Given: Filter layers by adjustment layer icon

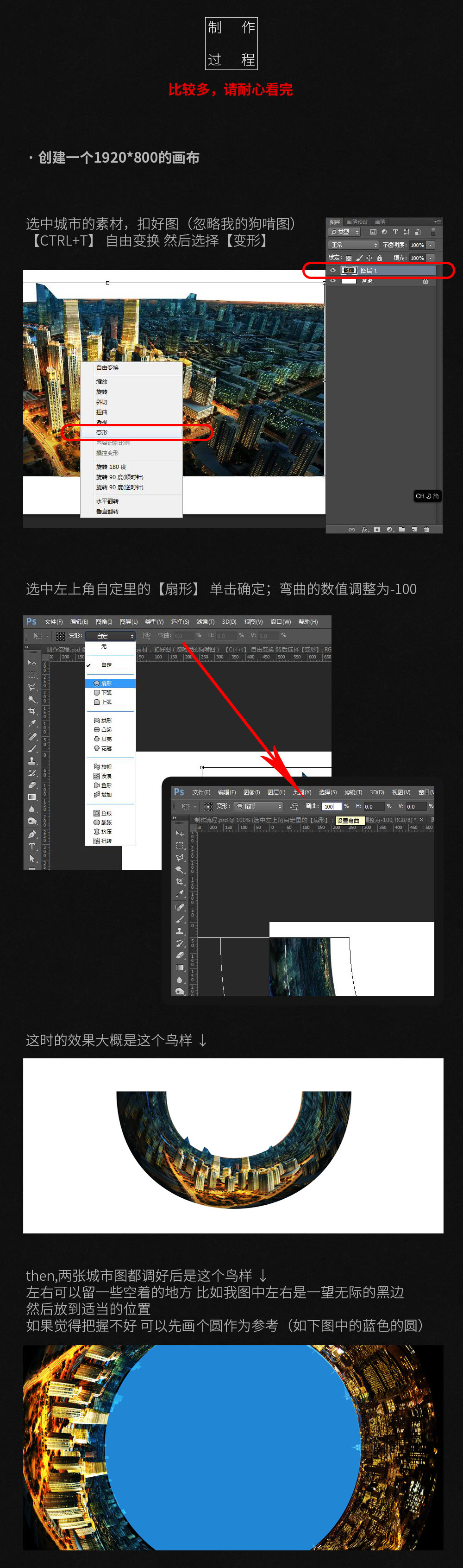Looking at the screenshot, I should point(384,232).
